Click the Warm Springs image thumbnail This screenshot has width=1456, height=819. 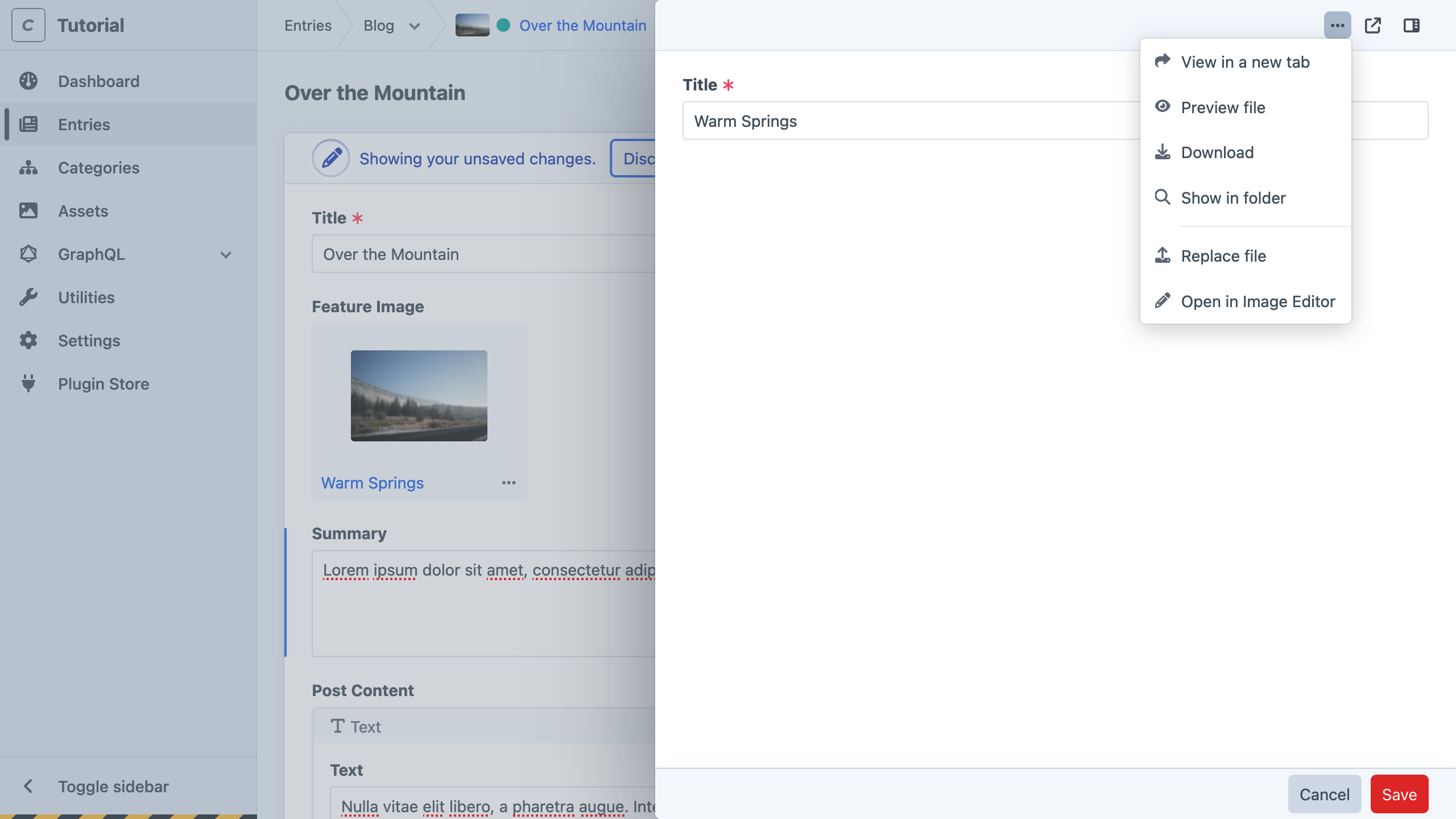tap(418, 395)
